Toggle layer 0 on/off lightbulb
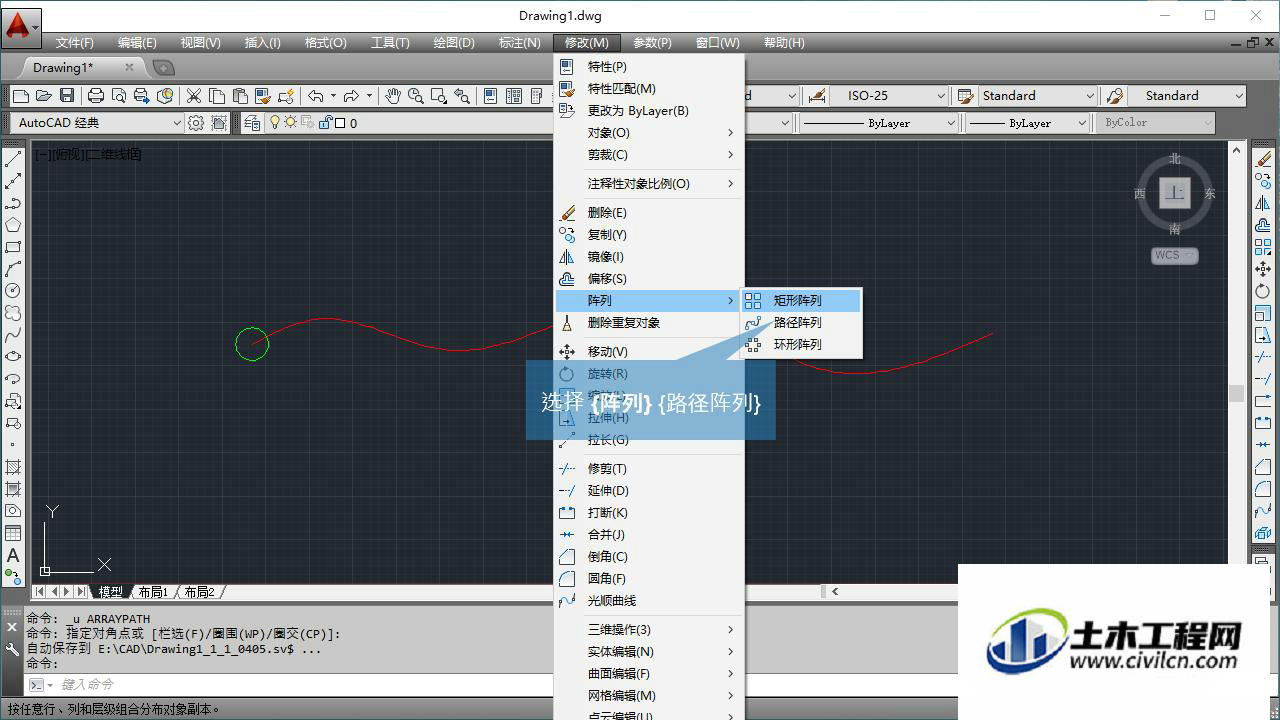 pyautogui.click(x=276, y=123)
